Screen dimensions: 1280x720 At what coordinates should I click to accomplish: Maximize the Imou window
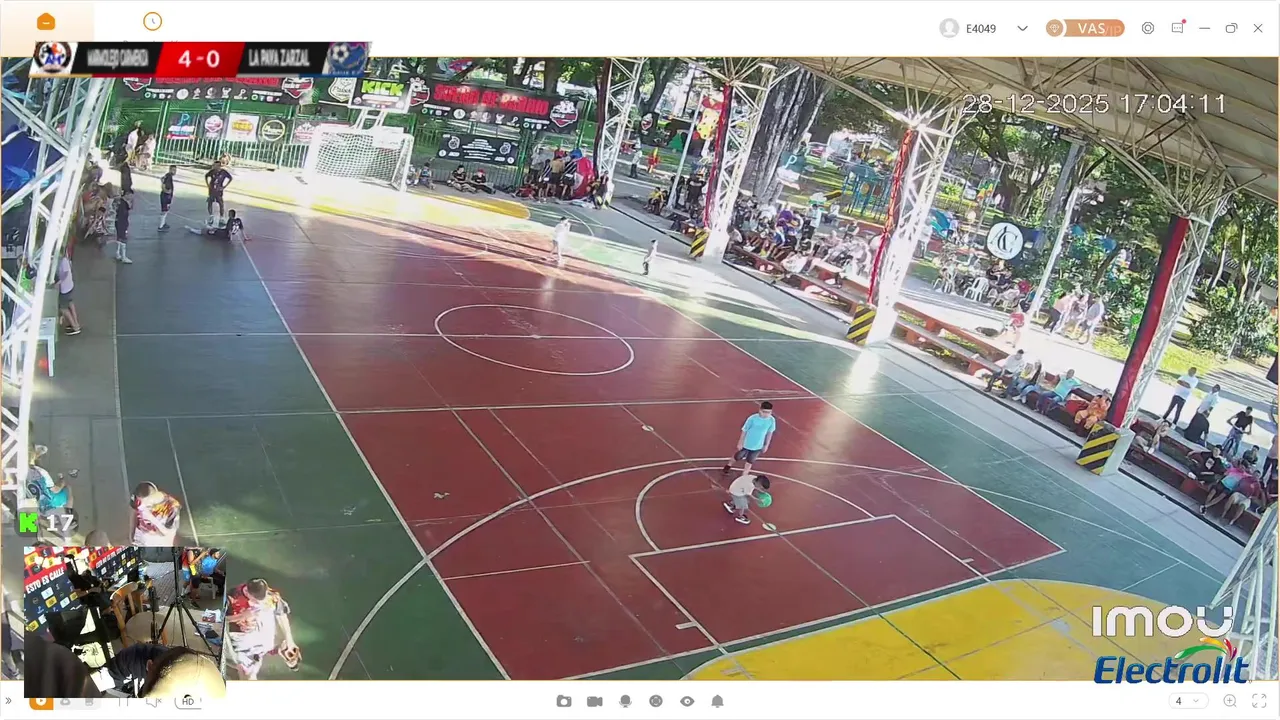[1231, 28]
